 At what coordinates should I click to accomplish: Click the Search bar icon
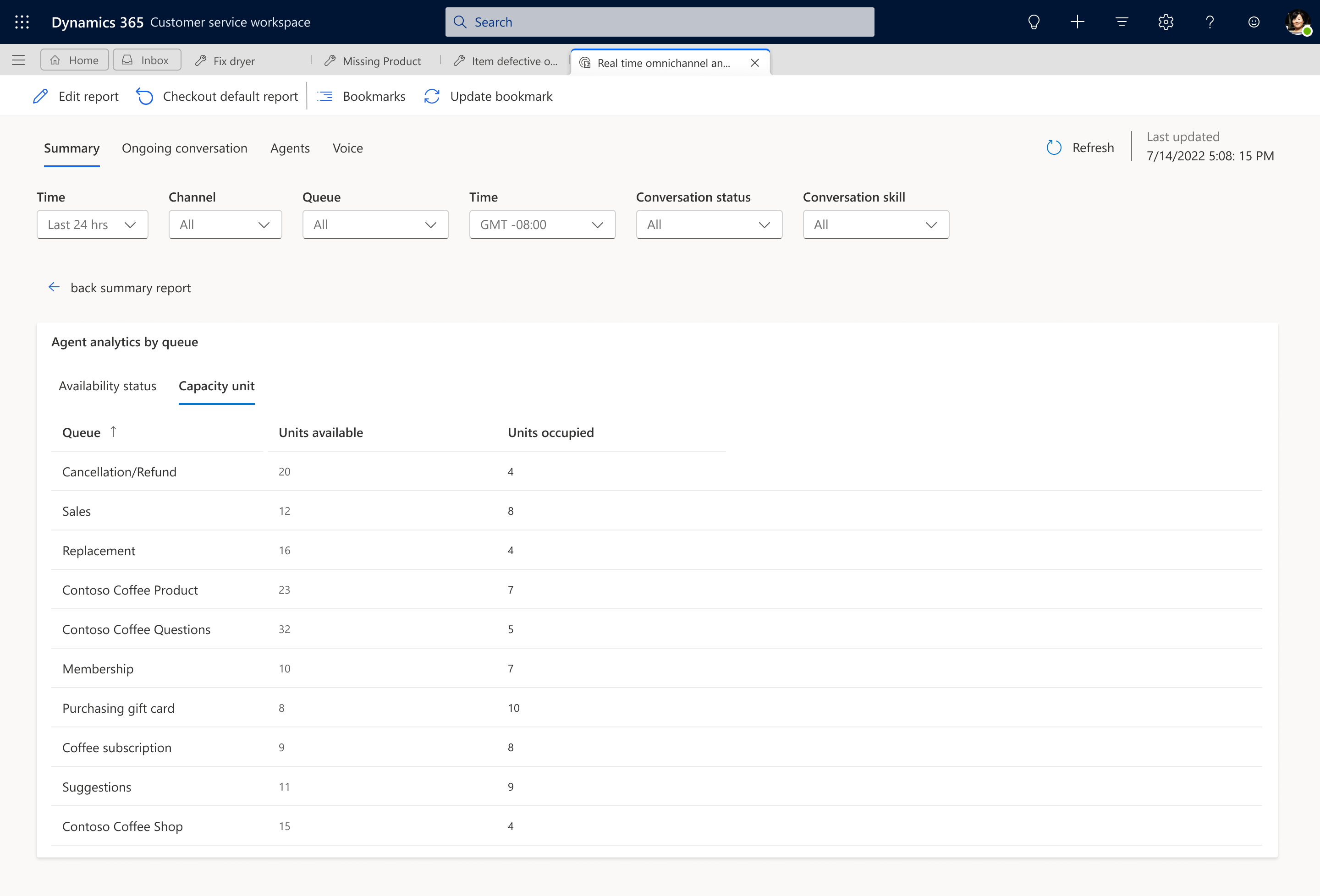click(460, 22)
